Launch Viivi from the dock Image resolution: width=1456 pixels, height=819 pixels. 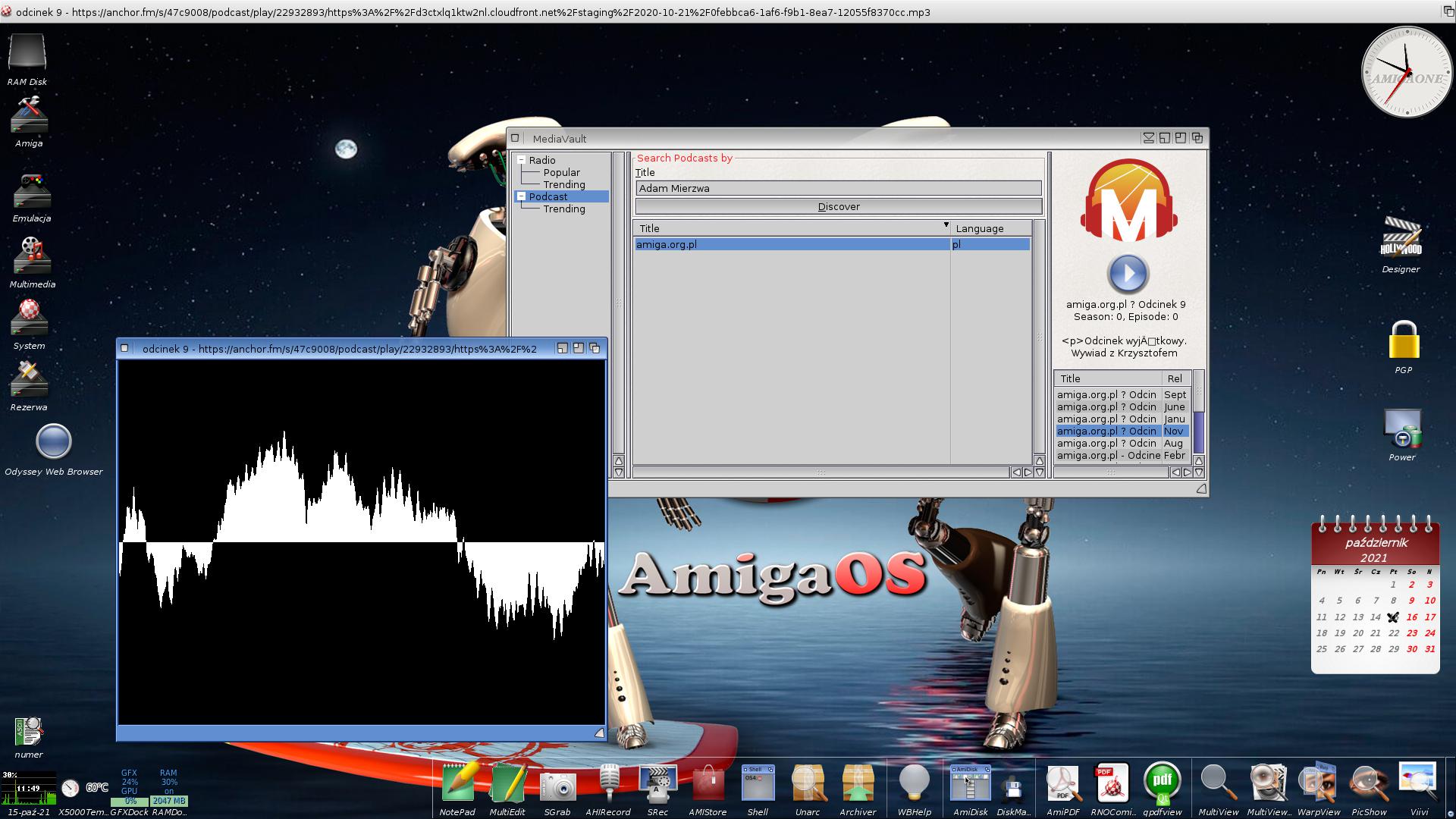[1419, 783]
